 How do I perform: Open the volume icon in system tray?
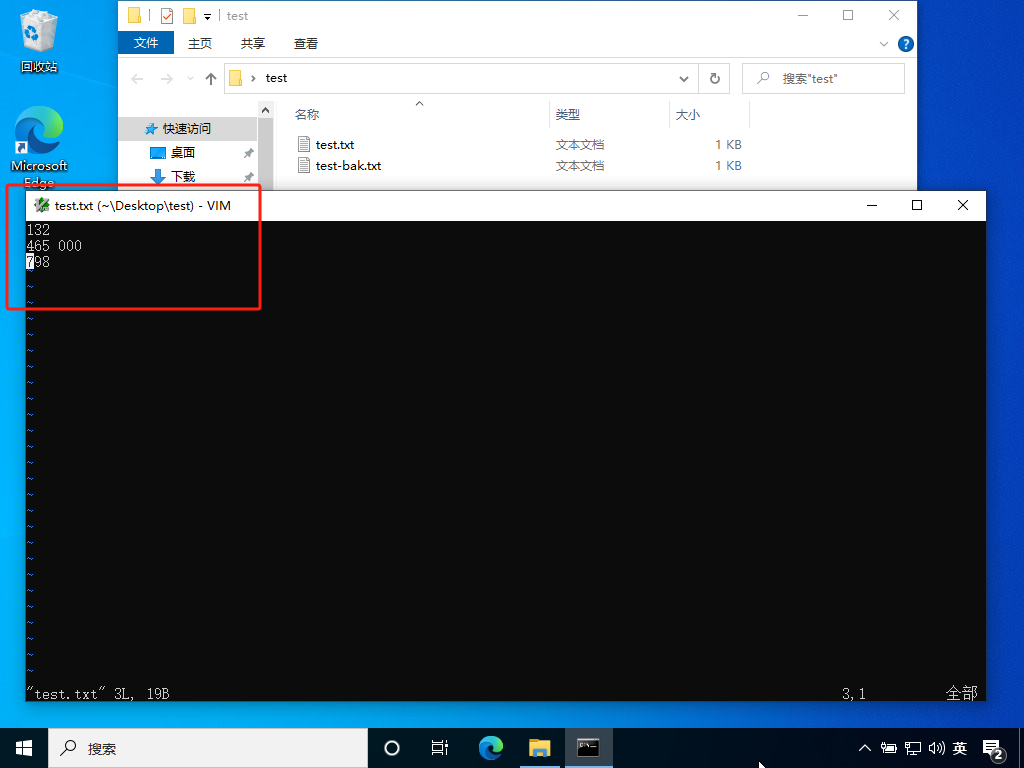pyautogui.click(x=937, y=748)
